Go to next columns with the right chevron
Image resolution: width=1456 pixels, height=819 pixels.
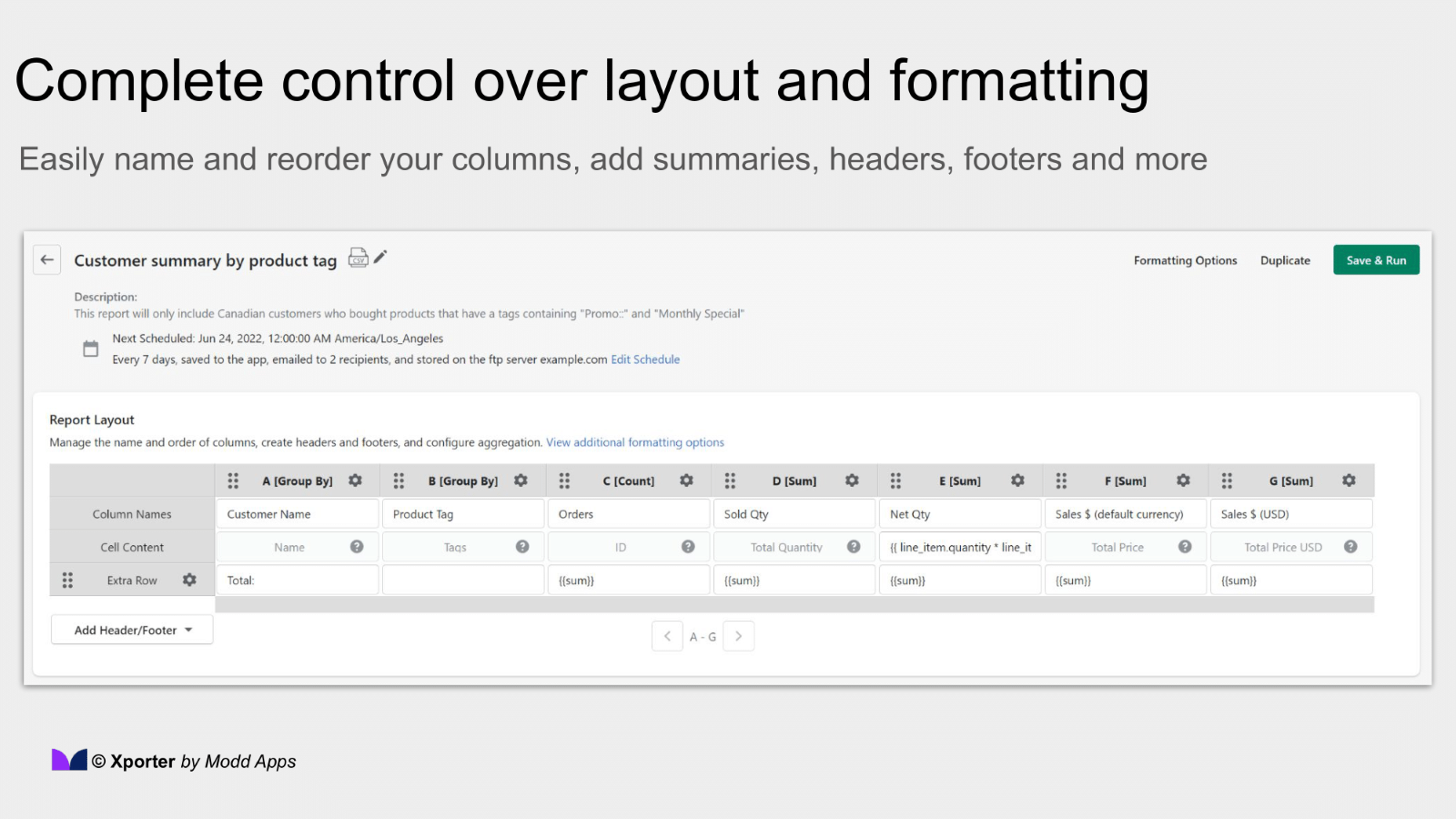coord(738,636)
